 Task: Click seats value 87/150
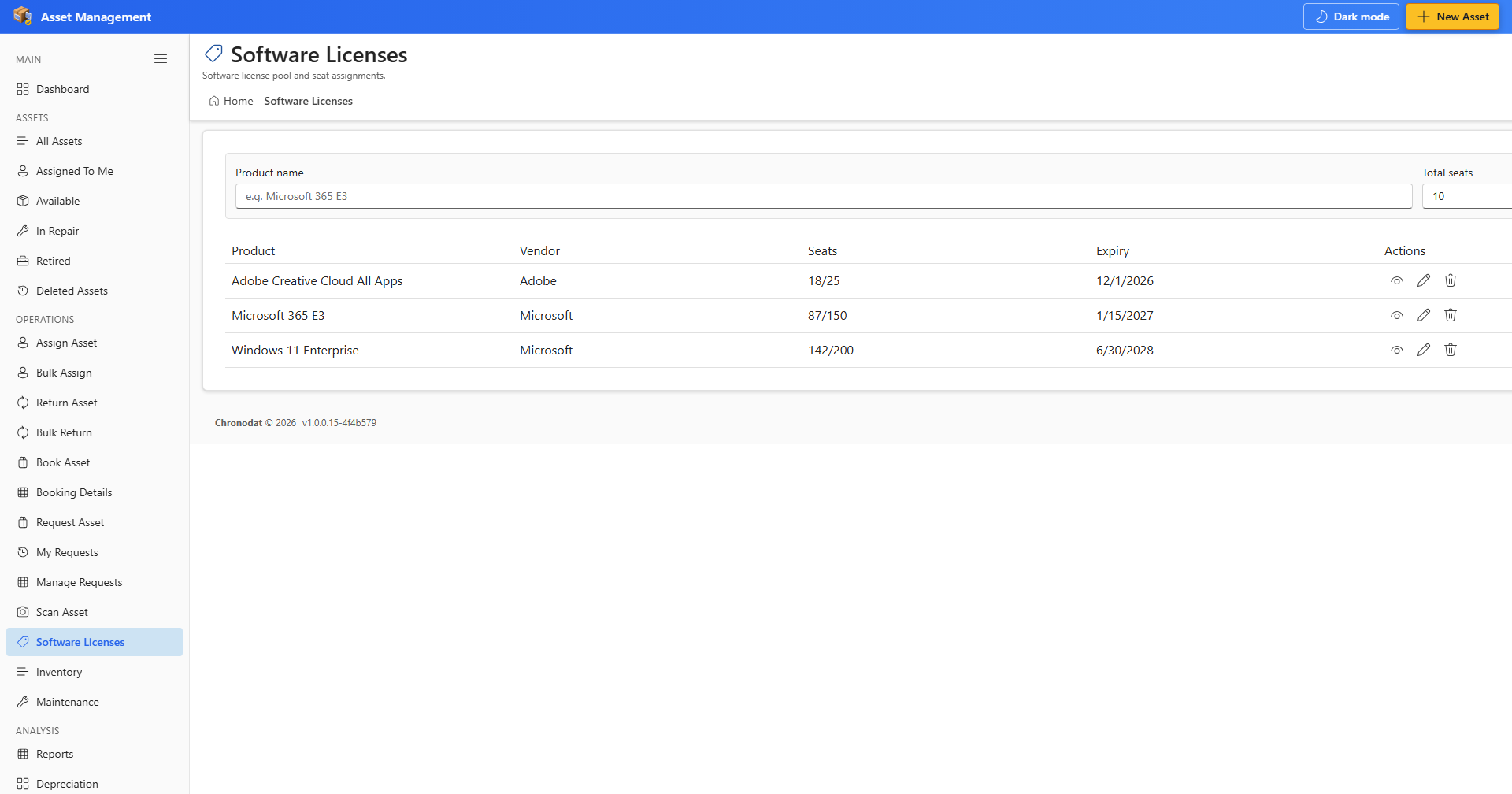[x=827, y=316]
